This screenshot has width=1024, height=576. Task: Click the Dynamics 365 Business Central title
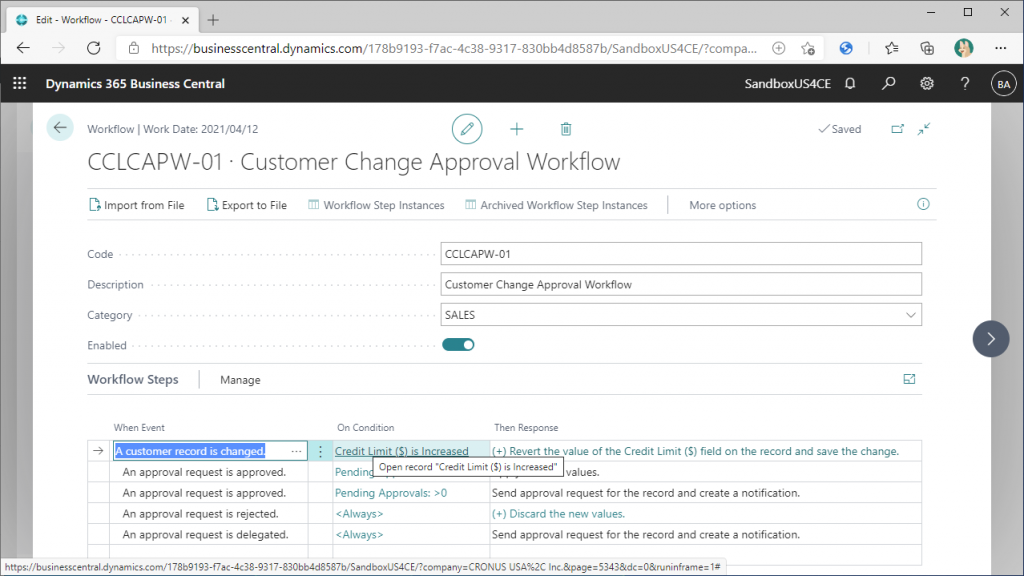tap(135, 84)
